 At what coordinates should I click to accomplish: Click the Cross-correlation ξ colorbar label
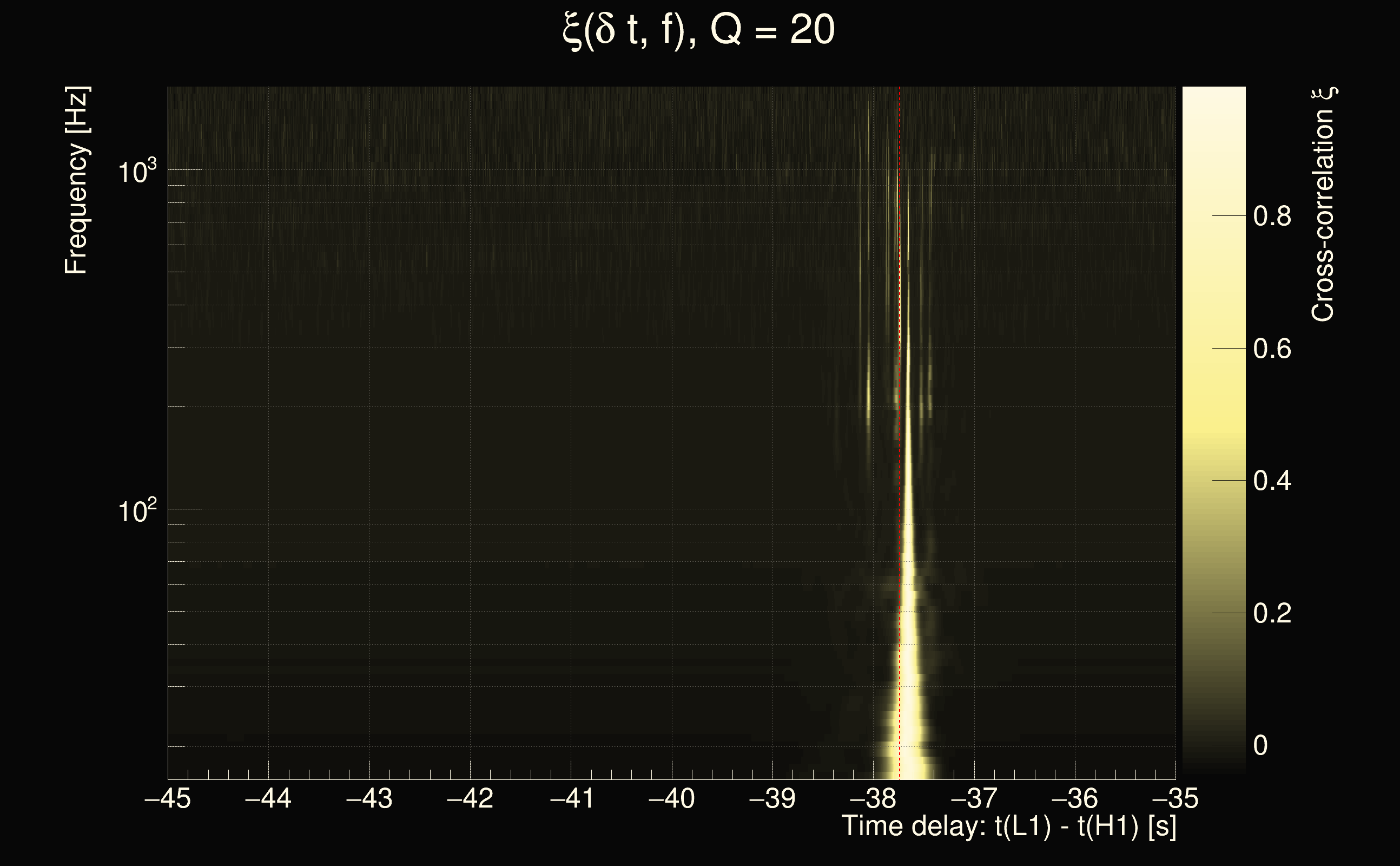(x=1323, y=204)
